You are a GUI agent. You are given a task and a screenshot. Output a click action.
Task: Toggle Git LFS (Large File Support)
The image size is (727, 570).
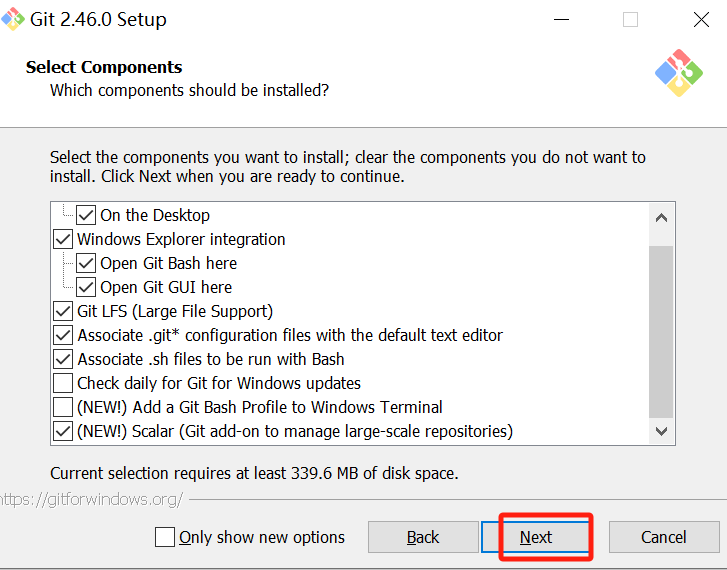click(63, 311)
